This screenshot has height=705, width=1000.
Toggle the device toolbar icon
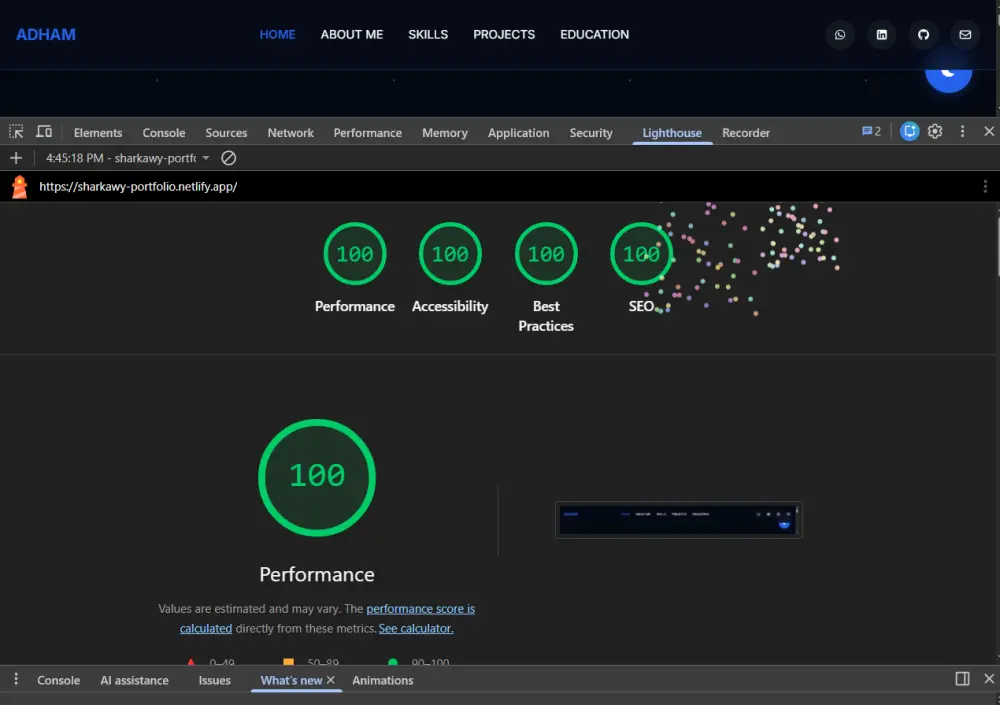[44, 132]
